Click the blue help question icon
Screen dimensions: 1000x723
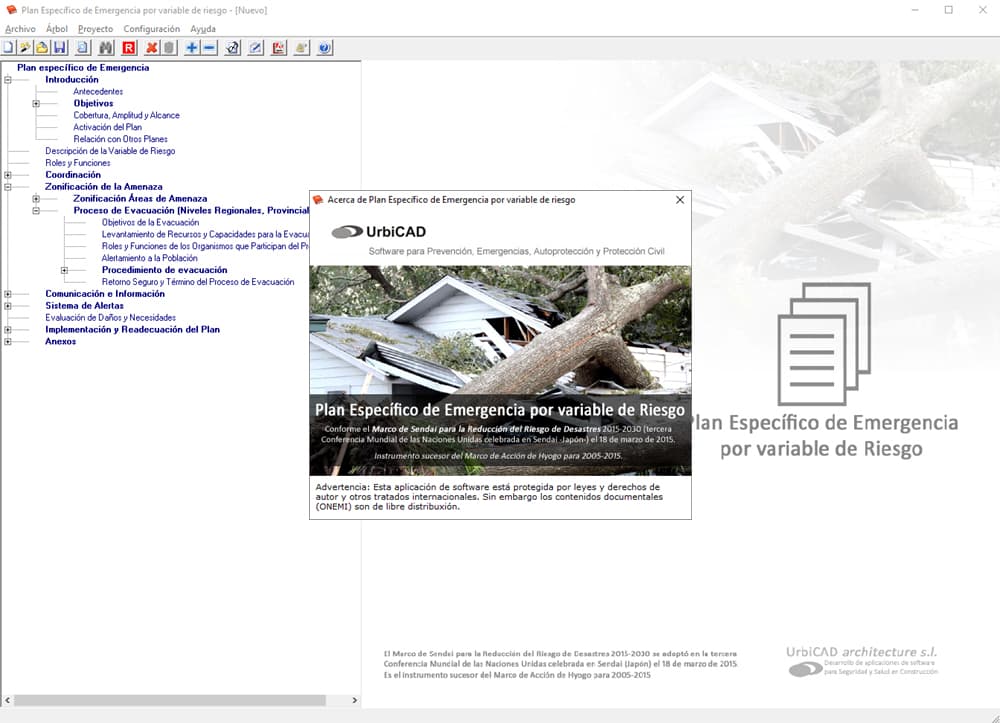coord(325,48)
